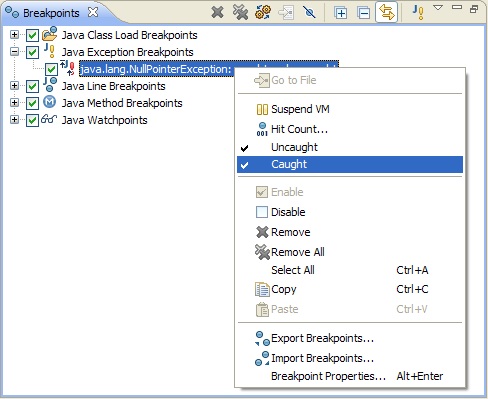Uncheck the NullPointerException breakpoint checkbox

(x=51, y=69)
